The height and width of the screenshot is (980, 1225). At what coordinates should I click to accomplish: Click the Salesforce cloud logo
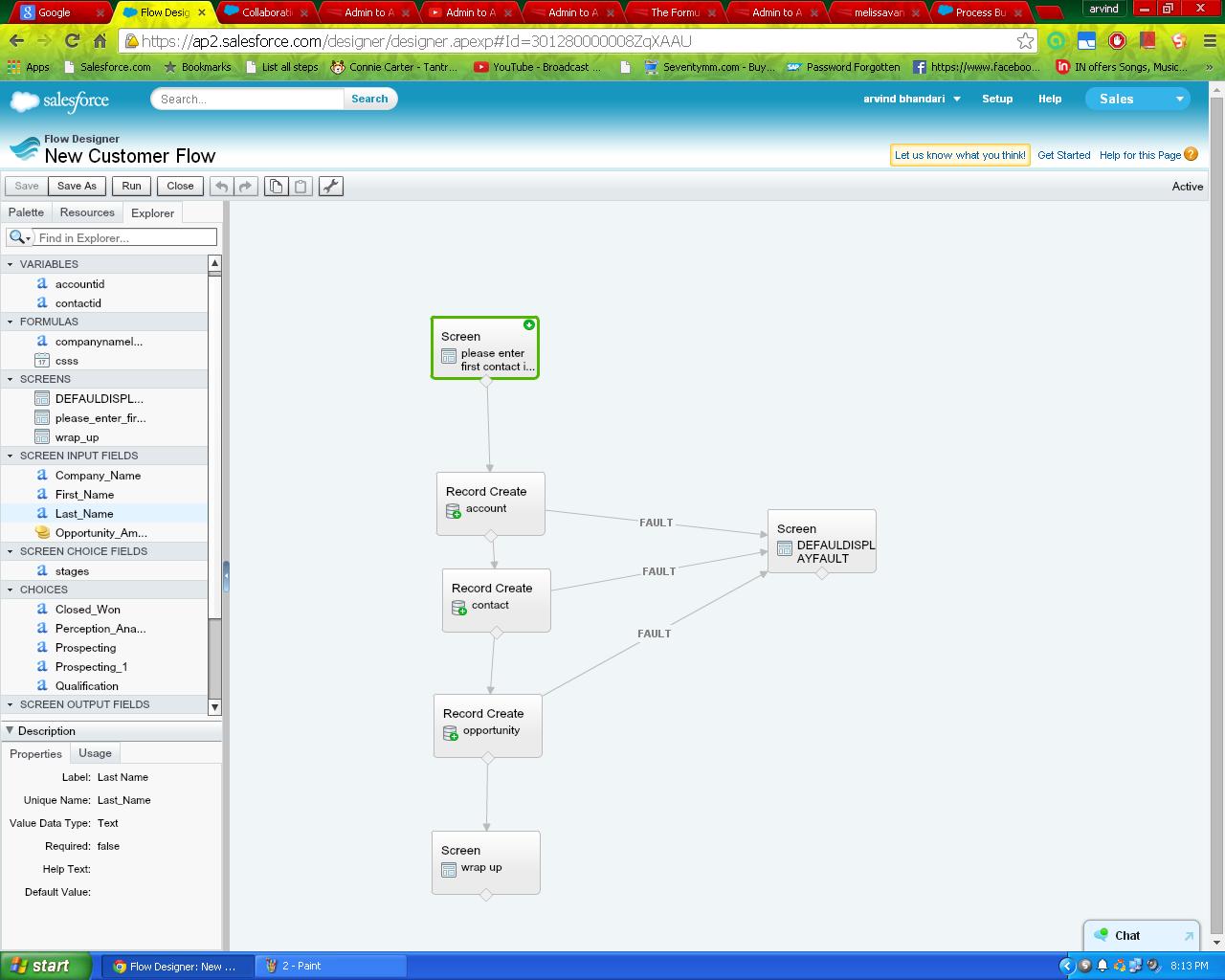(59, 100)
